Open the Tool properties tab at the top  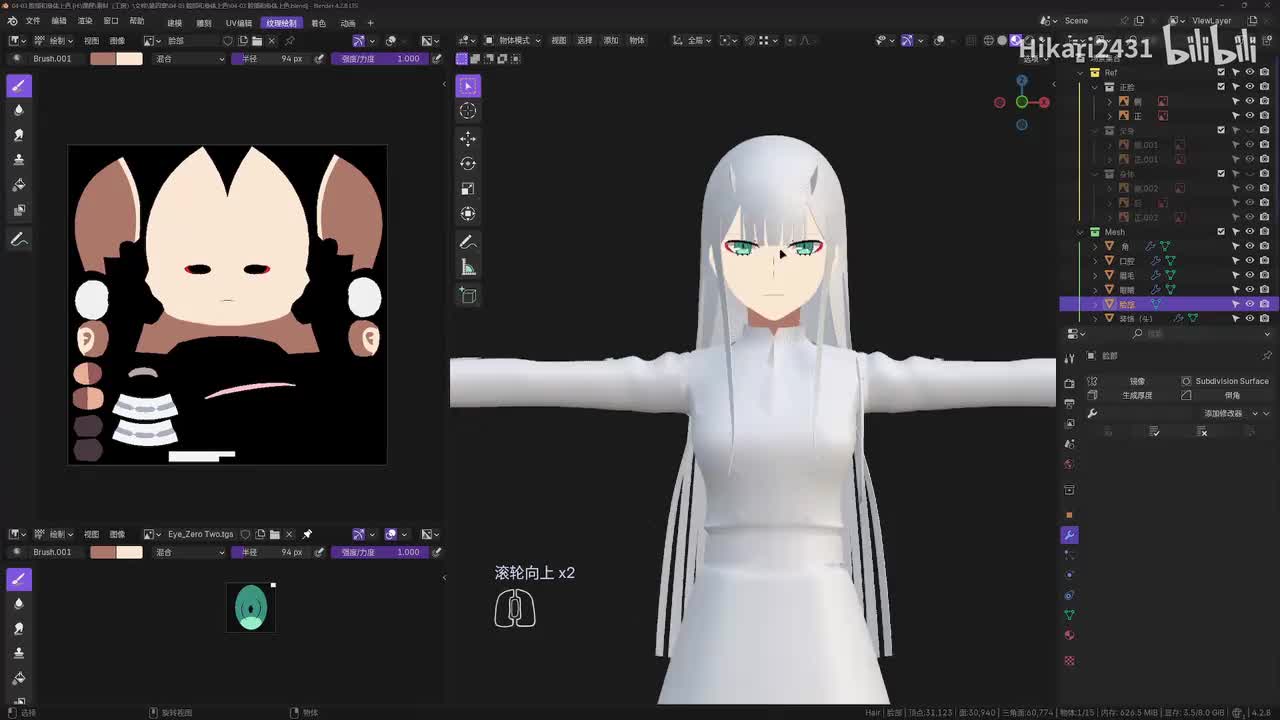point(1069,357)
